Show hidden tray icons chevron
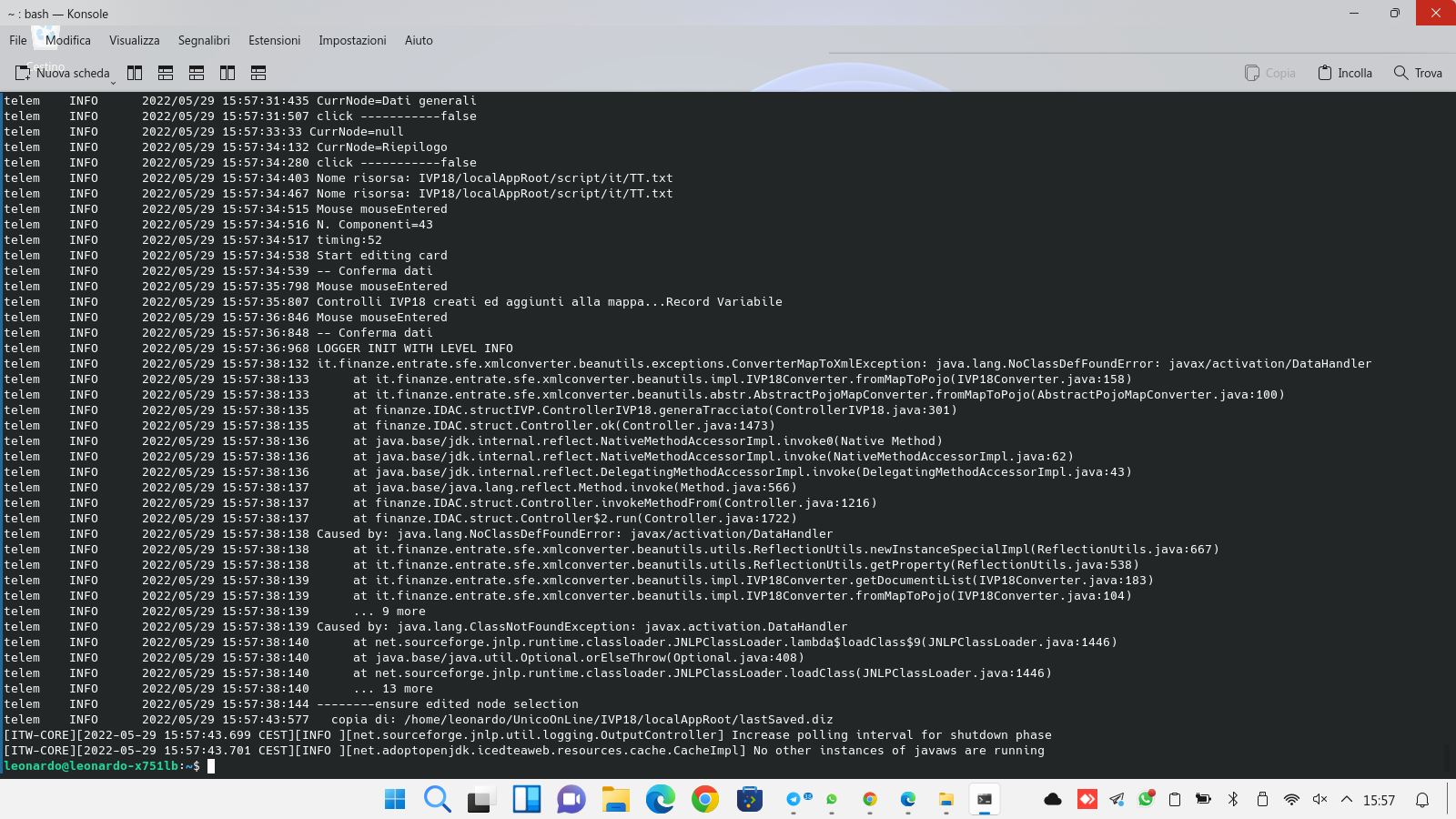Screen dimensions: 1456x819 tap(1347, 800)
